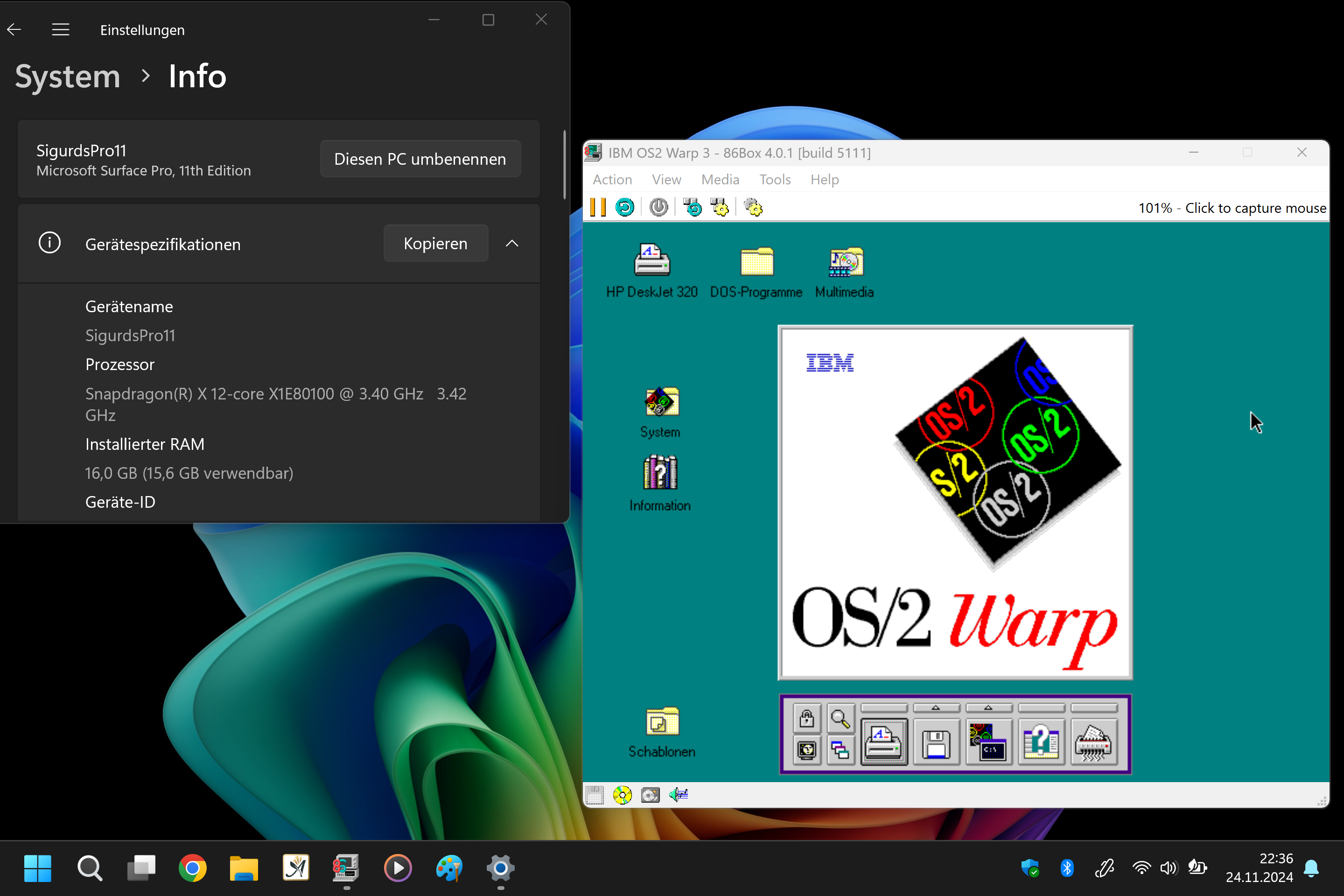Click the LaunchPad floppy drive A button
This screenshot has height=896, width=1344.
coord(936,741)
